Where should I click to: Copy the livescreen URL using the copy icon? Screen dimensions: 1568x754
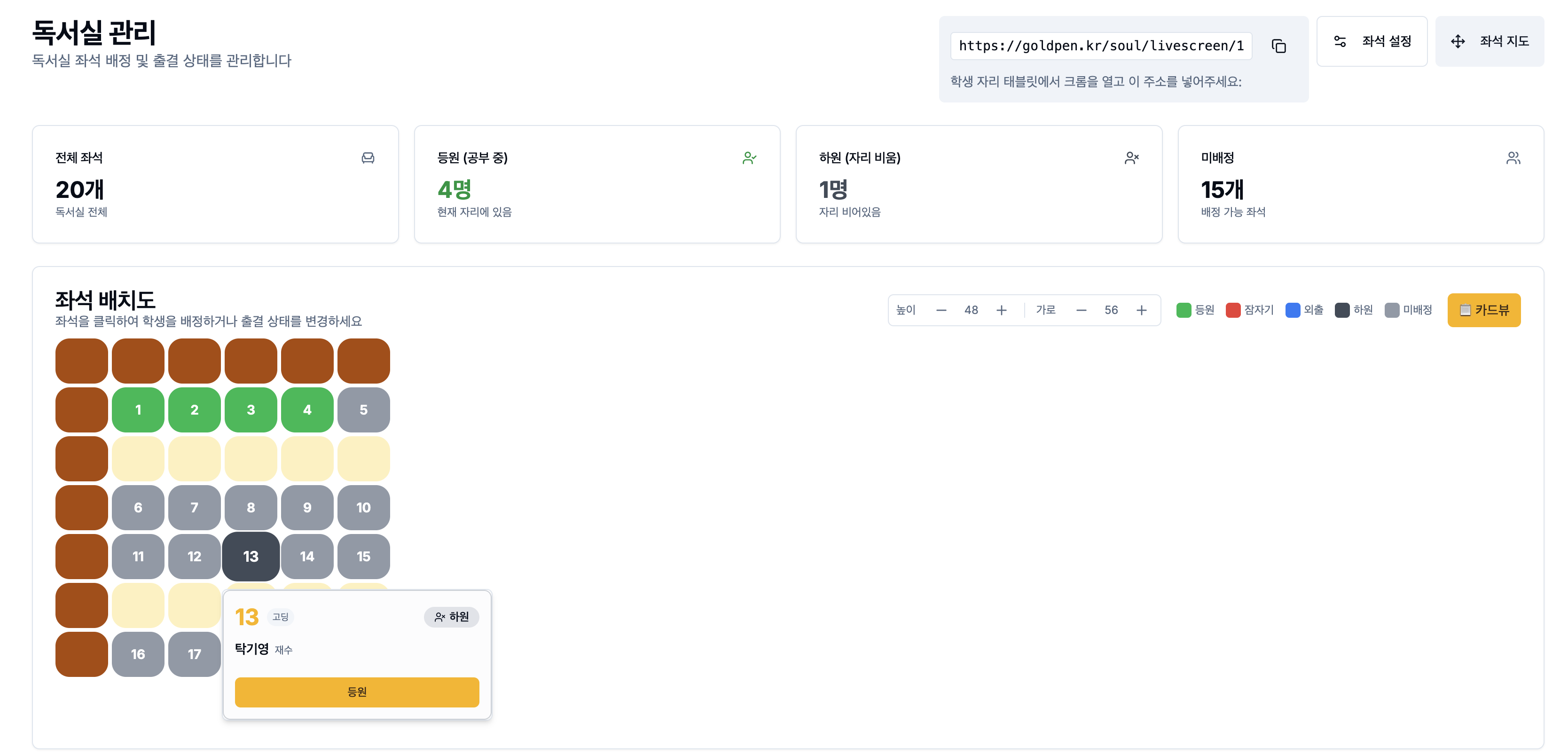1278,46
